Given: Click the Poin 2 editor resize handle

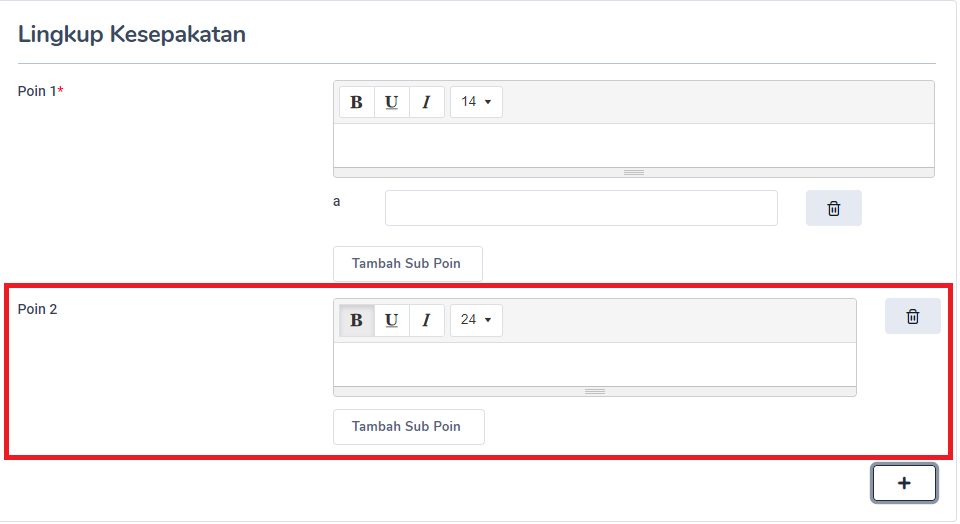Looking at the screenshot, I should (x=594, y=391).
